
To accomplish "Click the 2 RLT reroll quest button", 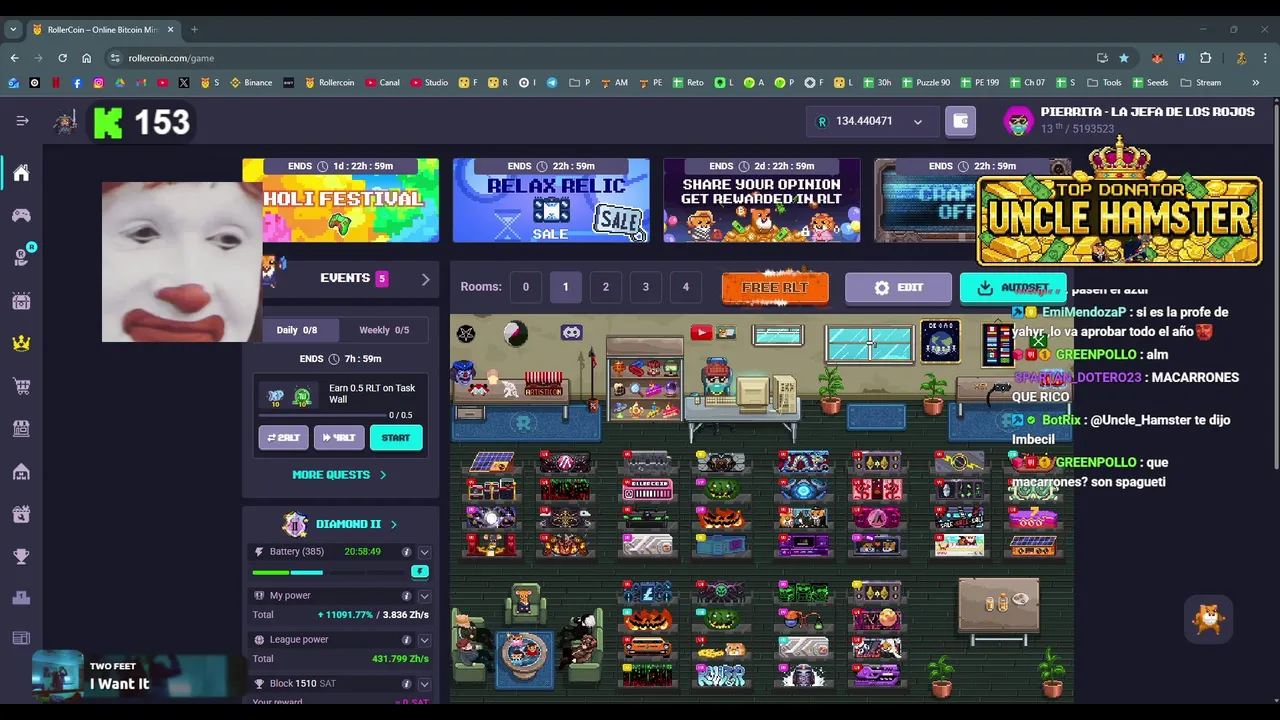I will coord(283,438).
